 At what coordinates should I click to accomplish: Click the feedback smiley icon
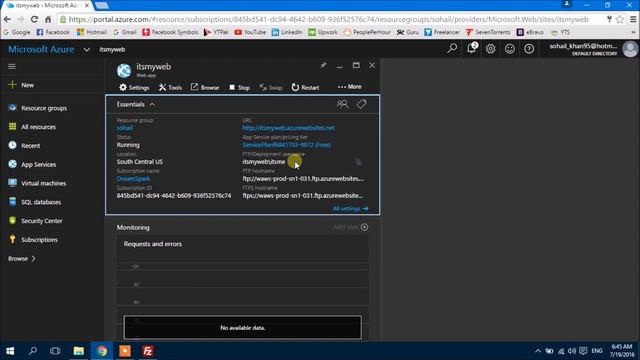click(510, 49)
